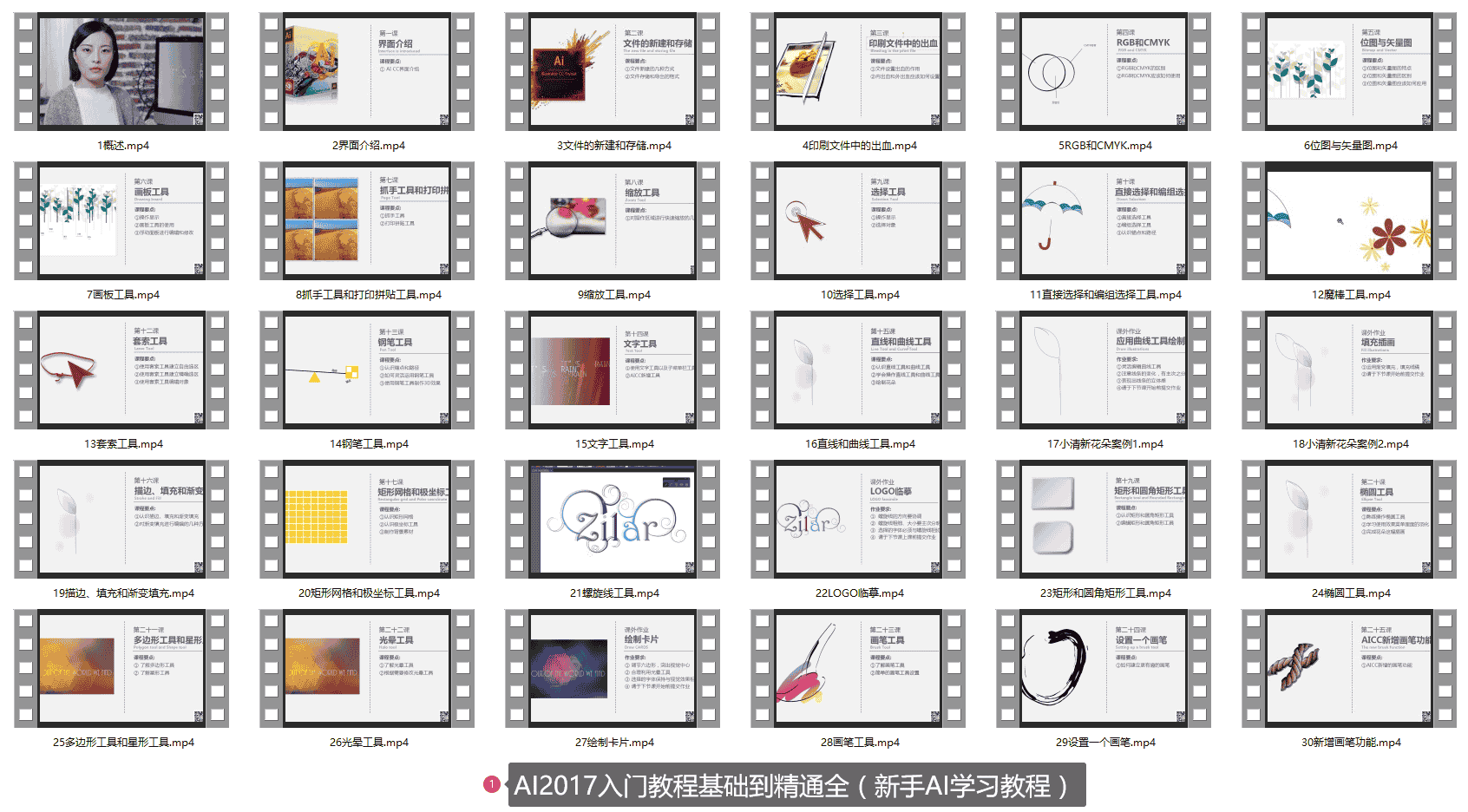Click the file name 21螺旋线工具.mp4

[614, 593]
